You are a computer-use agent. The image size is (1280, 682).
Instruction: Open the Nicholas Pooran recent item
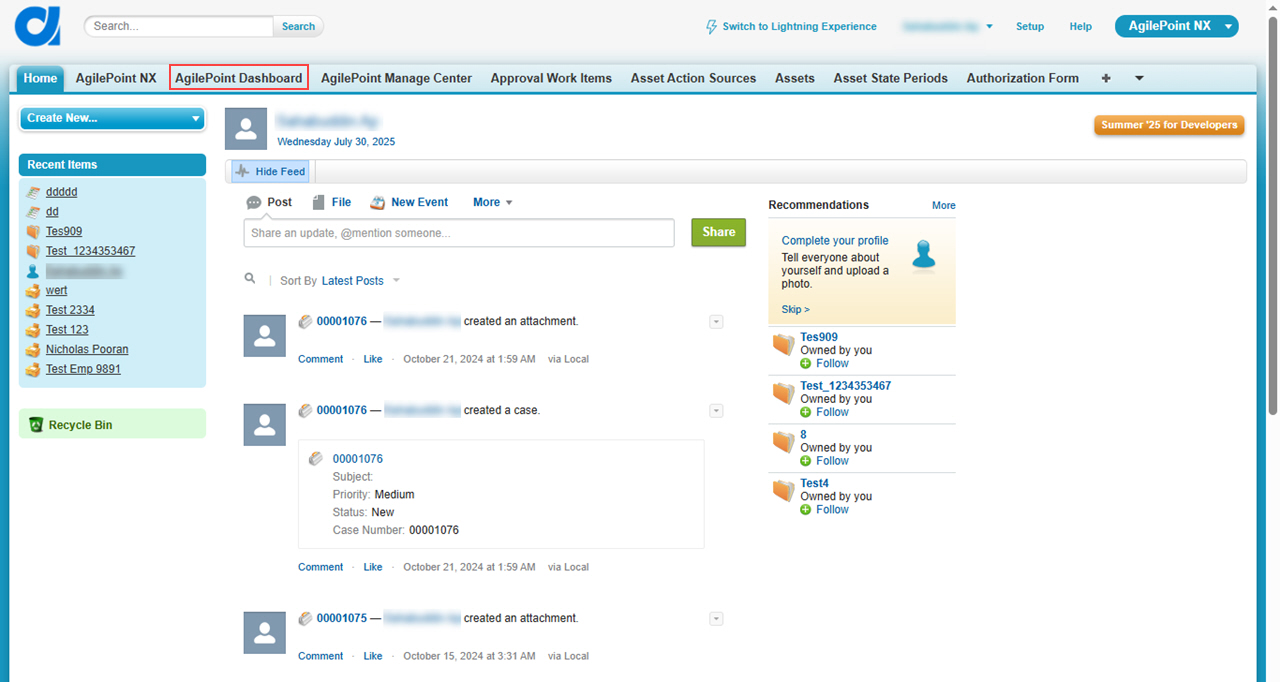click(x=87, y=349)
